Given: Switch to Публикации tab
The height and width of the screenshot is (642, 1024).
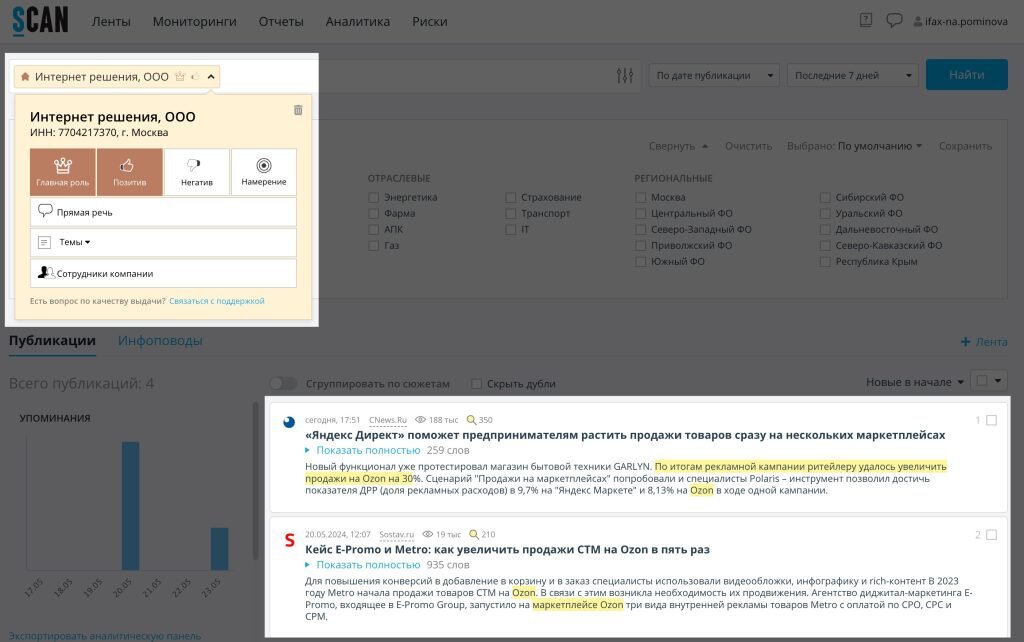Looking at the screenshot, I should pyautogui.click(x=52, y=340).
